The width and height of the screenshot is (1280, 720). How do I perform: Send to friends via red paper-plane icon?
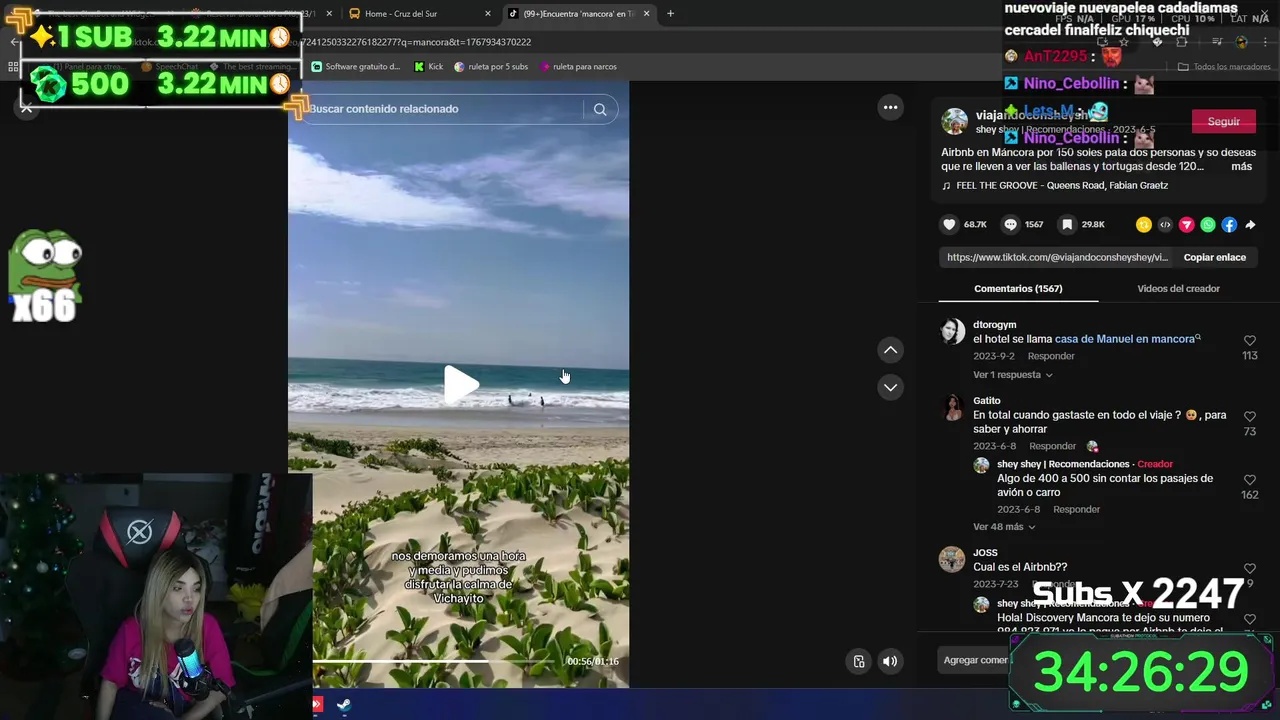(1187, 225)
